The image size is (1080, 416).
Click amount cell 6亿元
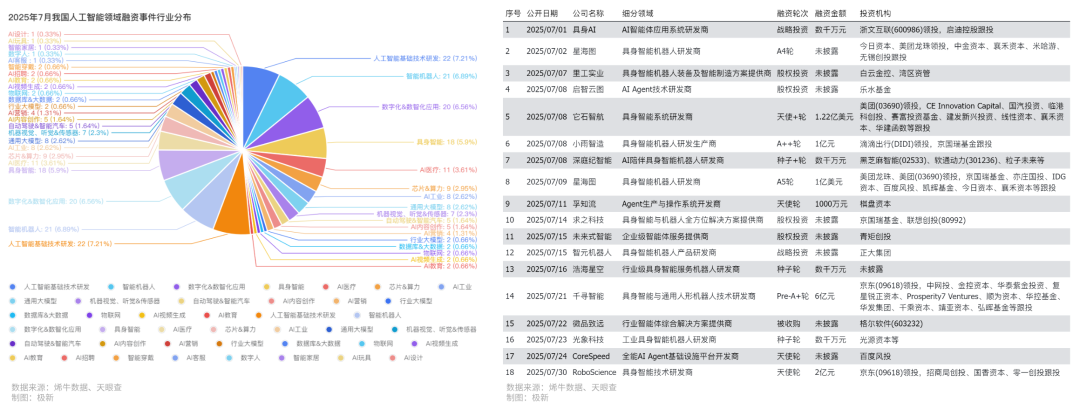coord(824,296)
